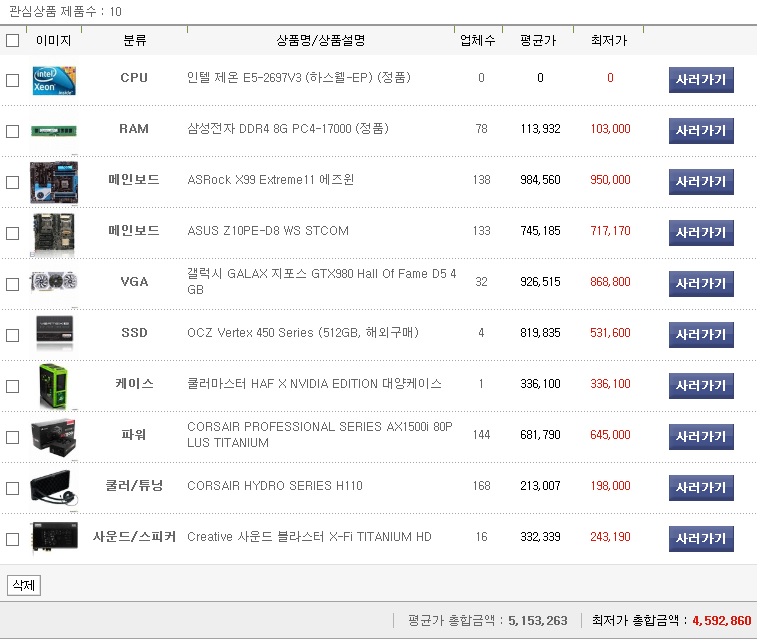The height and width of the screenshot is (644, 762).
Task: Click the 최저가 총합금액 4,592,860 total
Action: click(672, 621)
